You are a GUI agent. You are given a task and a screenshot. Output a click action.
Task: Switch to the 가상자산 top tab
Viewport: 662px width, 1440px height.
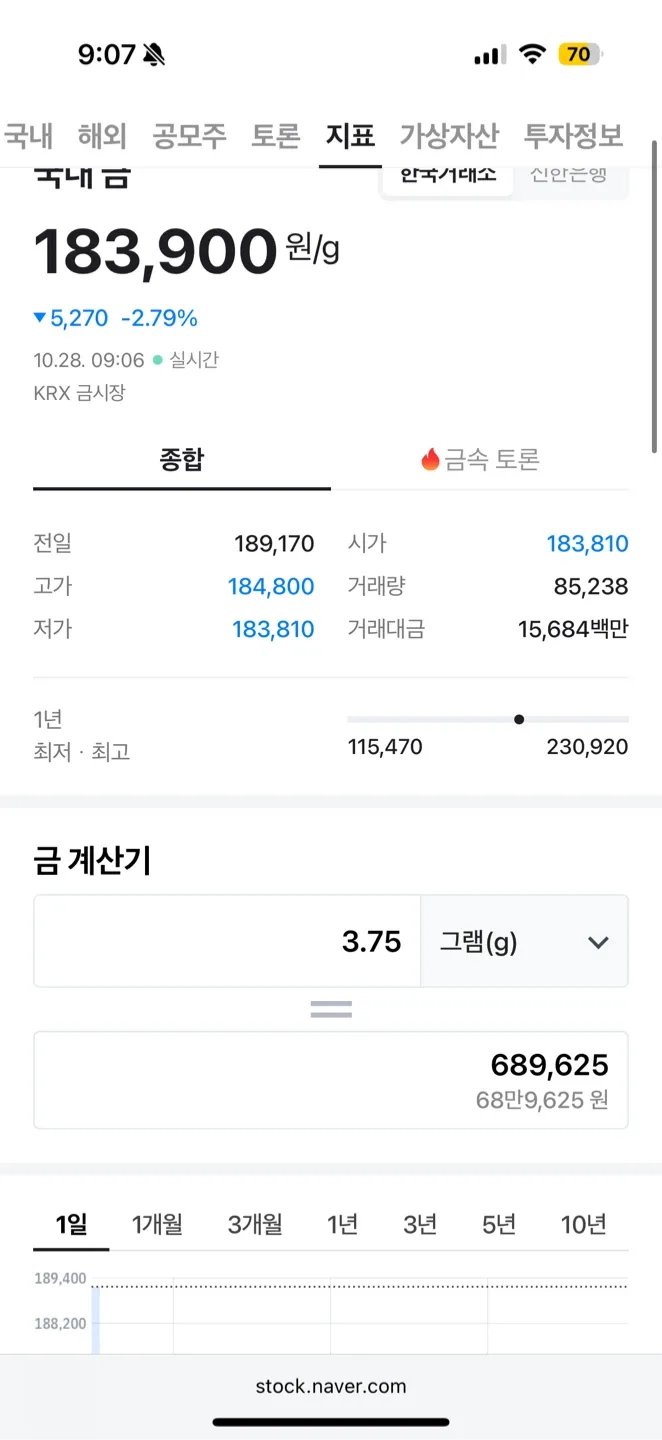pos(448,136)
